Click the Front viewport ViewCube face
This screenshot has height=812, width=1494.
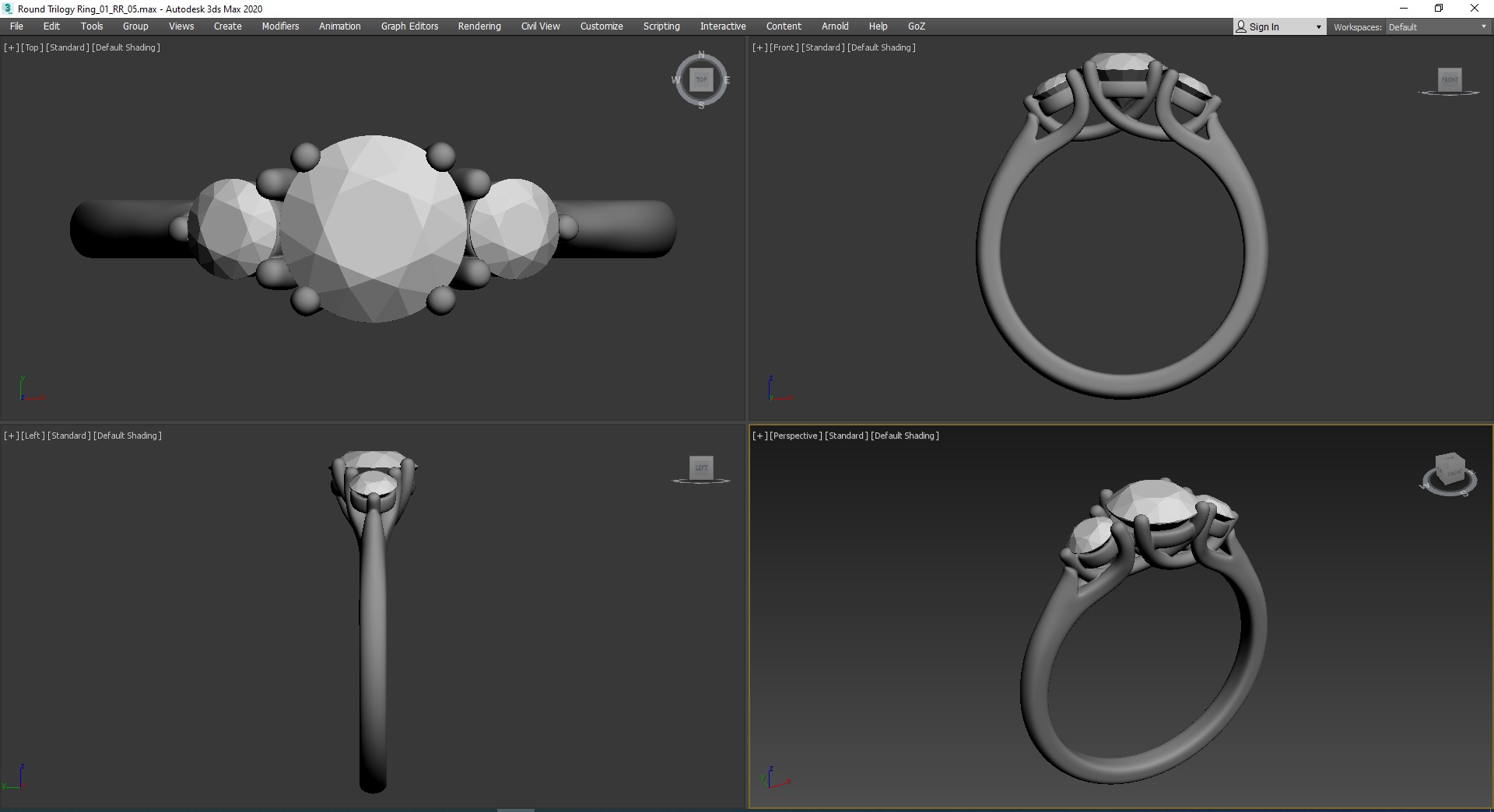(x=1450, y=79)
